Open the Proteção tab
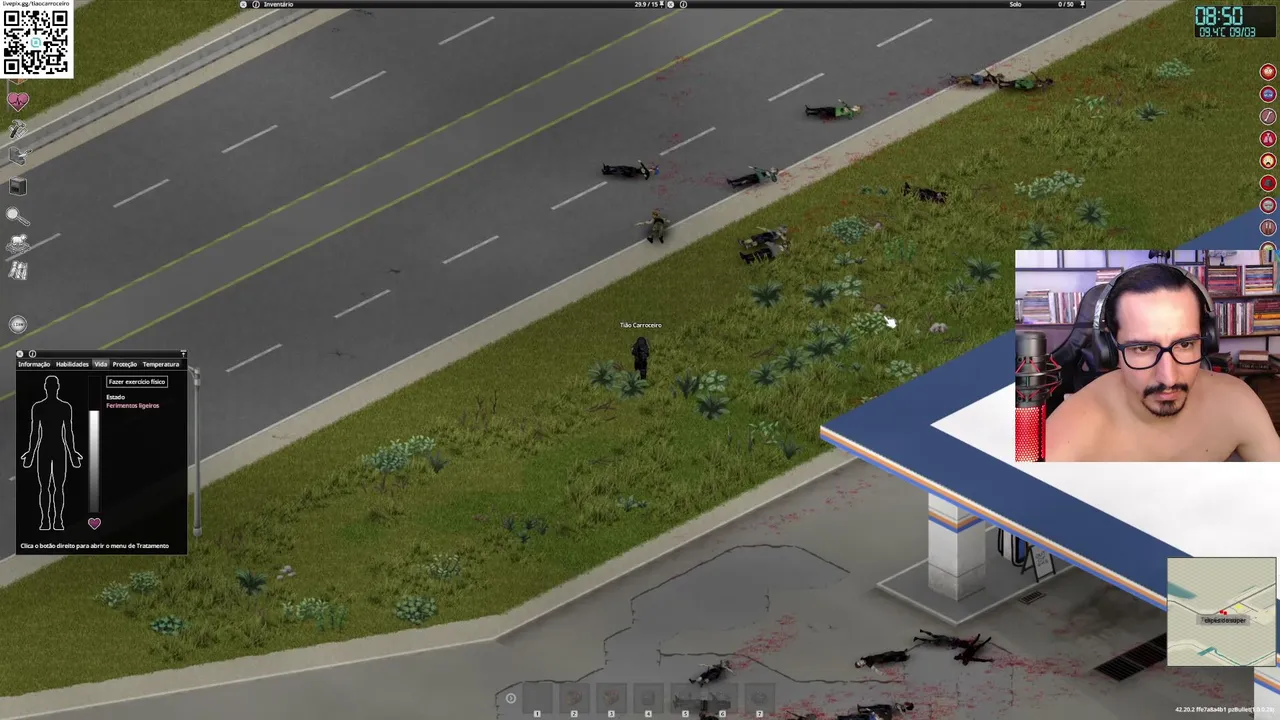The height and width of the screenshot is (720, 1280). click(125, 364)
